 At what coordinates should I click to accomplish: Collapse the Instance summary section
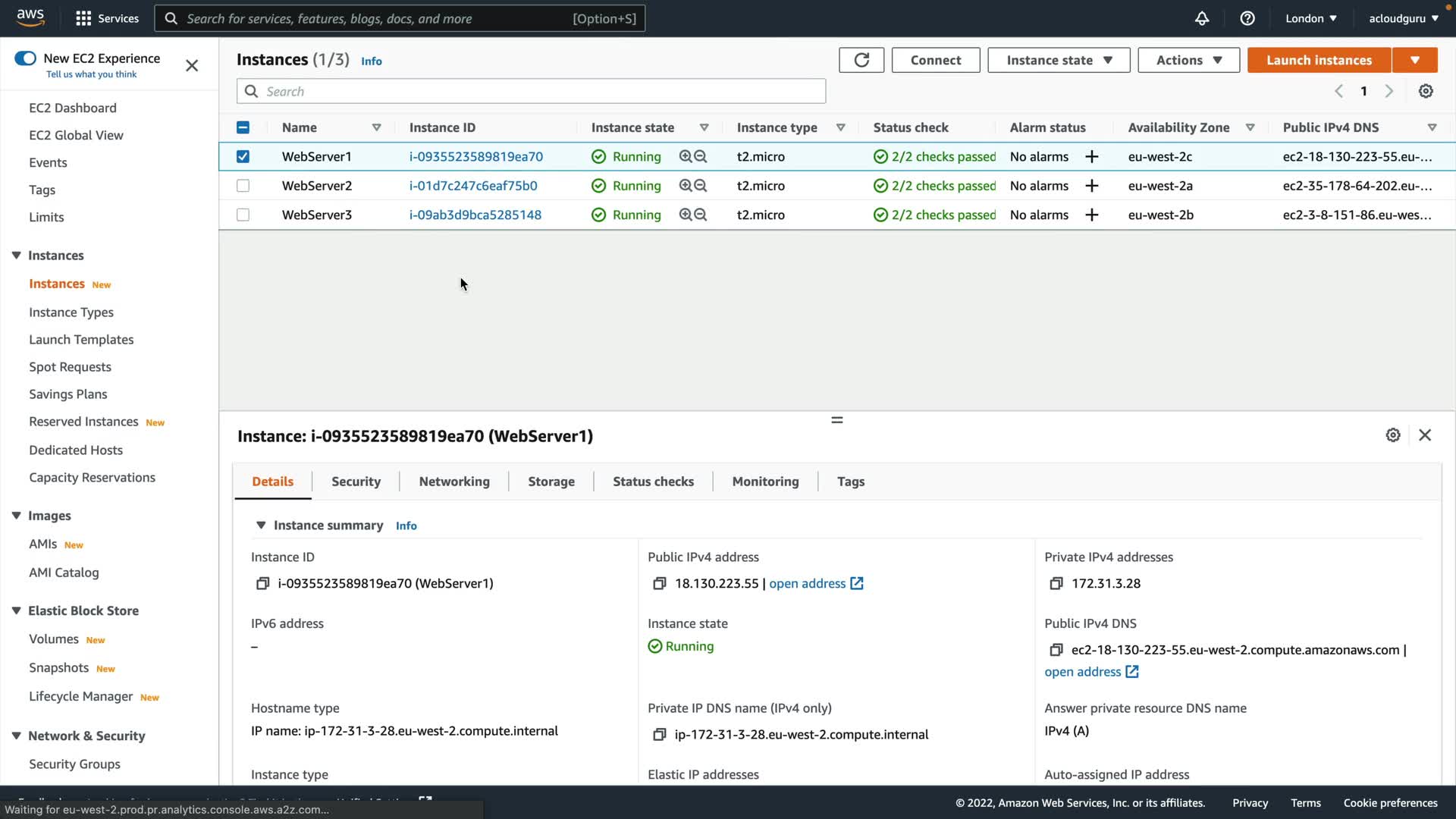(261, 525)
